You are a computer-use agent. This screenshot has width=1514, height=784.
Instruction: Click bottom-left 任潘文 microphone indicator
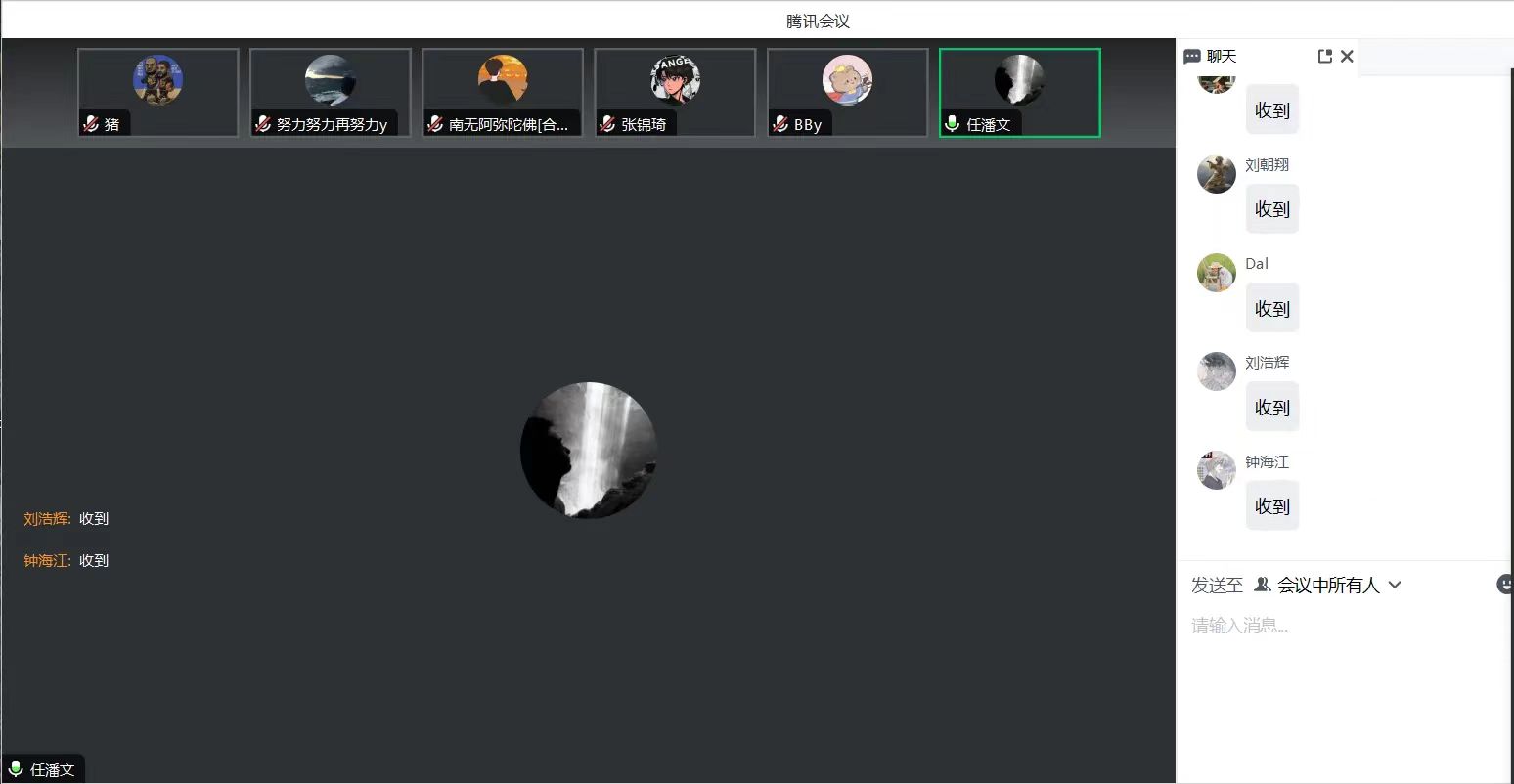tap(16, 769)
